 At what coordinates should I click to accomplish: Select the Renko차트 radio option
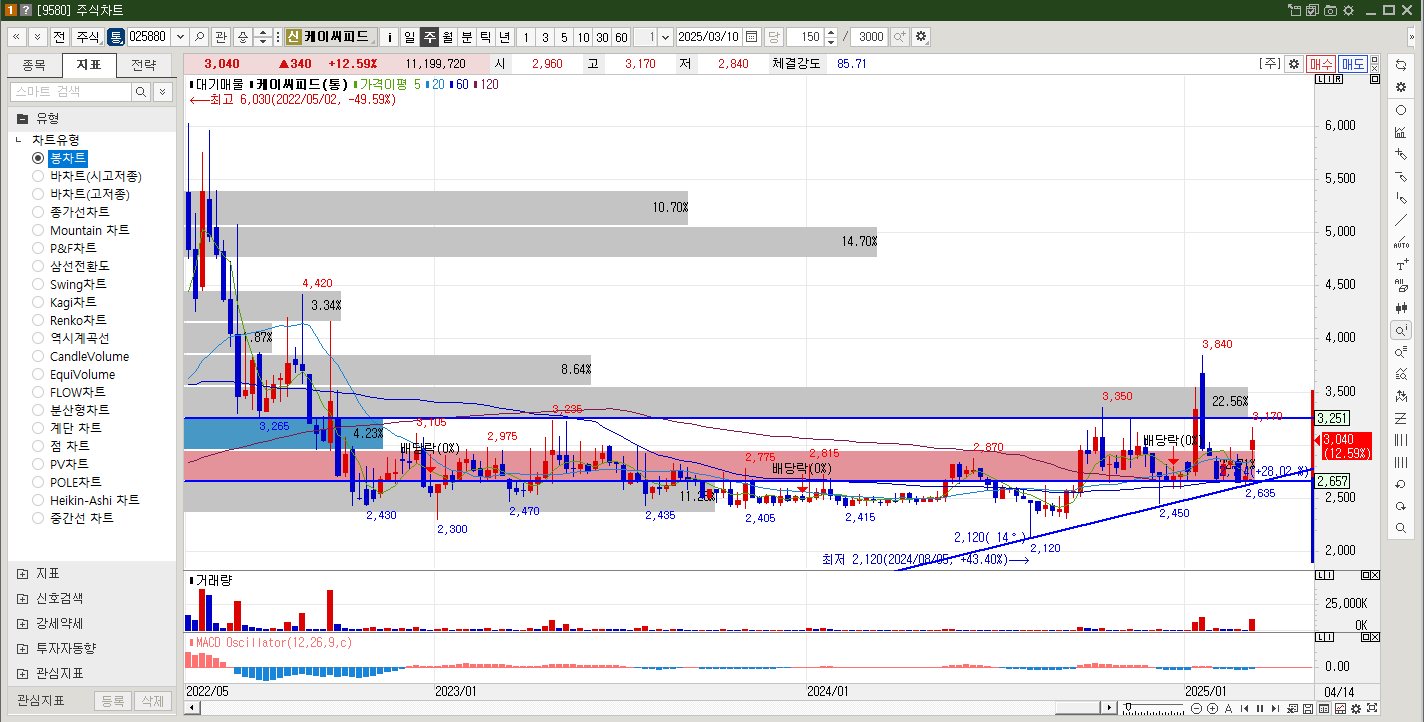pos(38,320)
